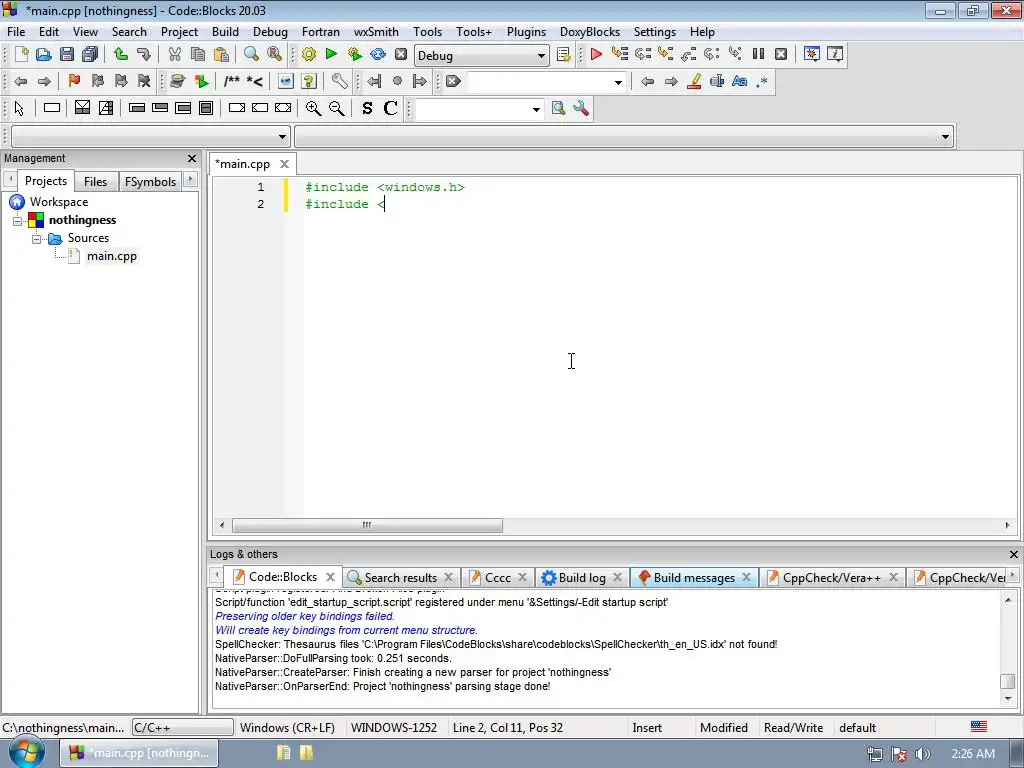Click the DoxyBlocks wrench preferences icon
Screen dimensions: 1024x768
[x=339, y=81]
